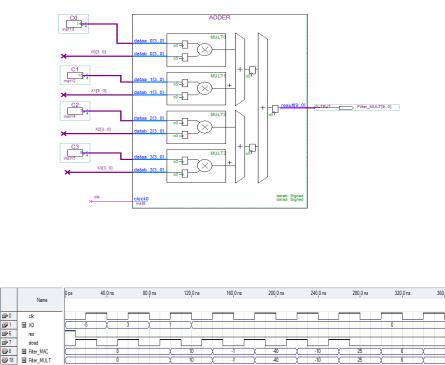Image resolution: width=445 pixels, height=365 pixels.
Task: Expand the Filter_MULT bus in waveform list
Action: click(x=24, y=360)
